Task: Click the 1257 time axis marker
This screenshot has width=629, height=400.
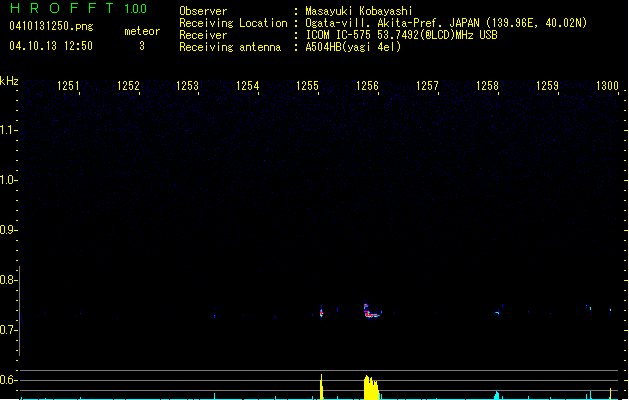Action: (427, 86)
